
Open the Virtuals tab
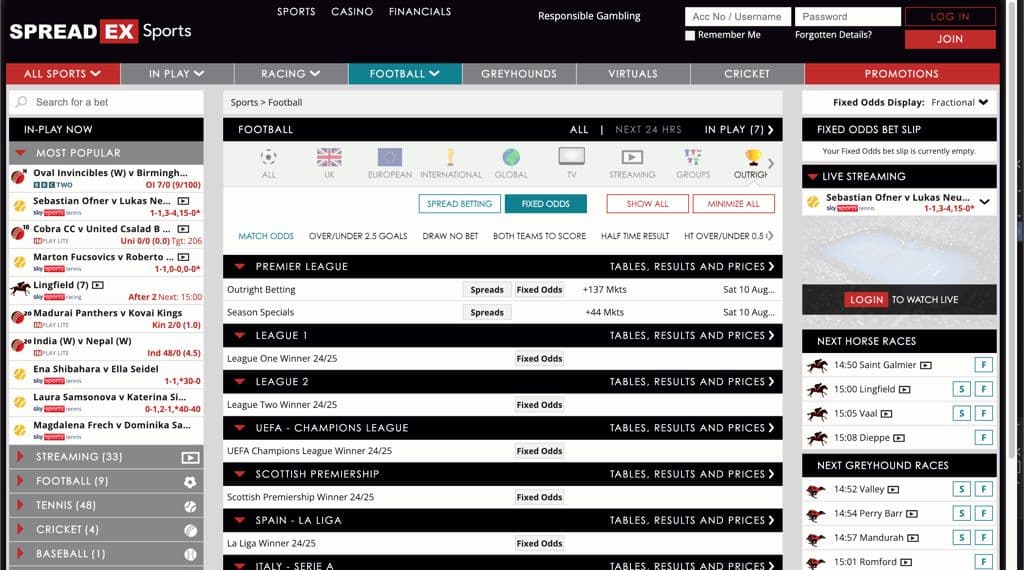(x=633, y=74)
